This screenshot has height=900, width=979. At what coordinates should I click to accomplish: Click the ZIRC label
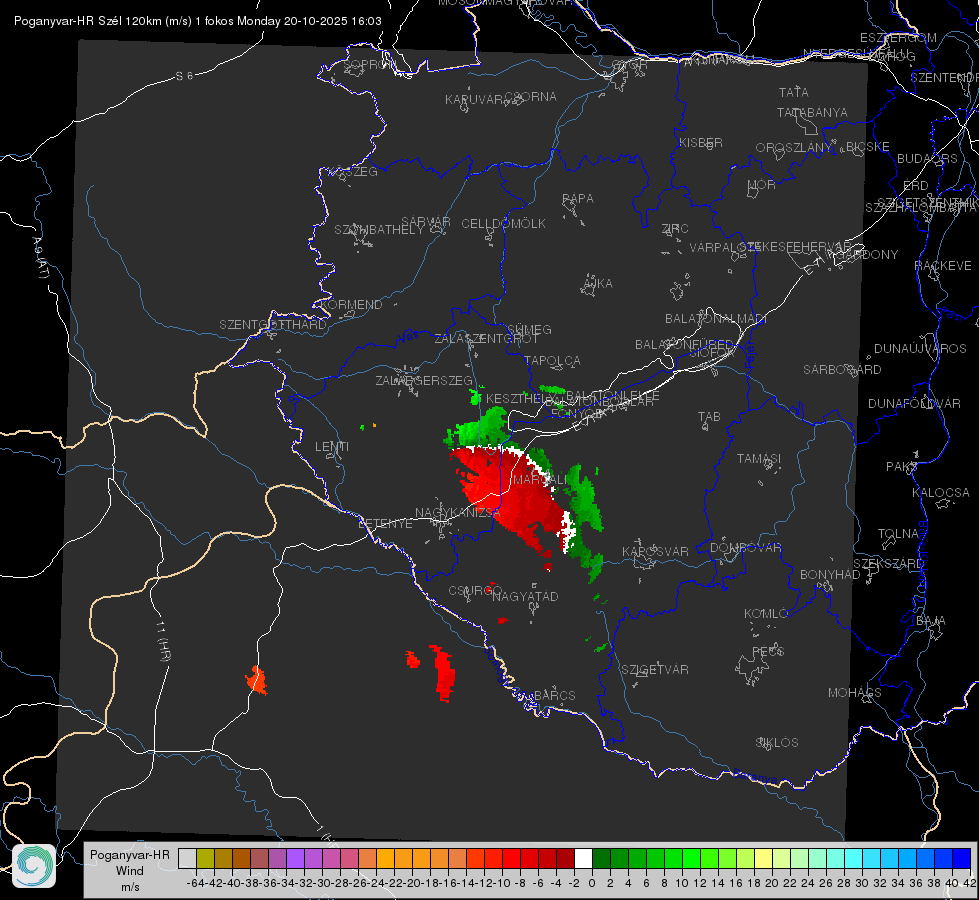[675, 229]
